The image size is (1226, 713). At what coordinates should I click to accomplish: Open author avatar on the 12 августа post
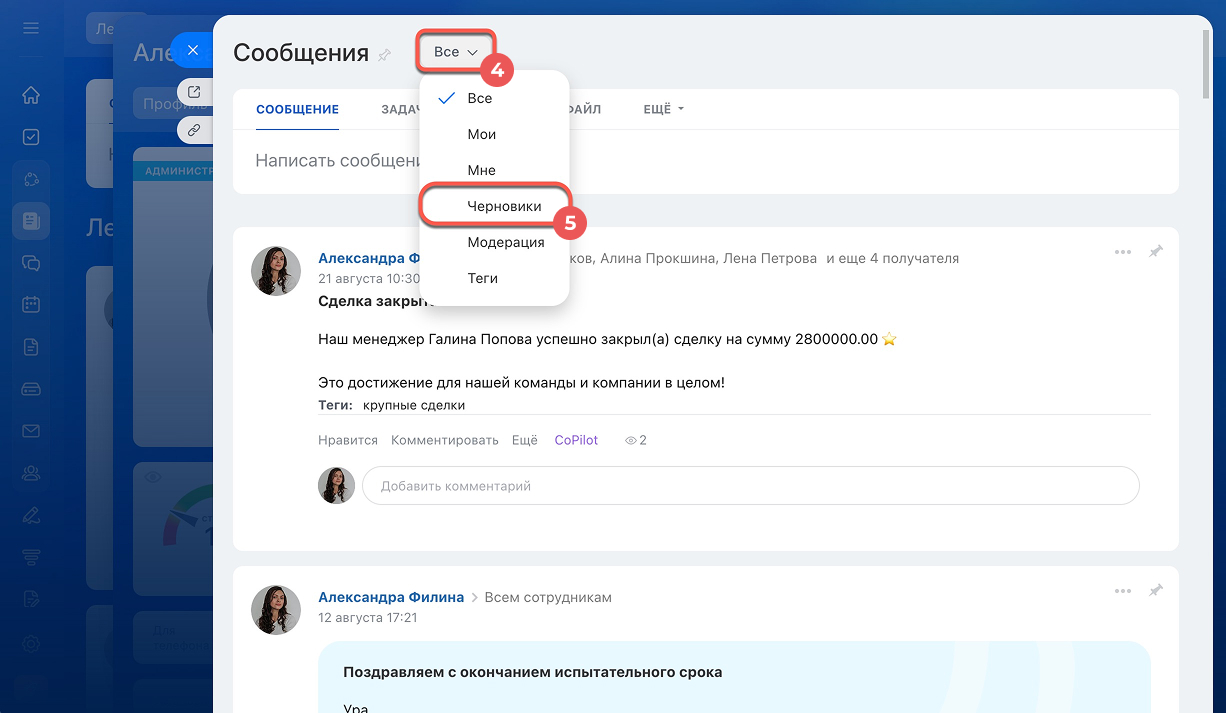(x=276, y=610)
